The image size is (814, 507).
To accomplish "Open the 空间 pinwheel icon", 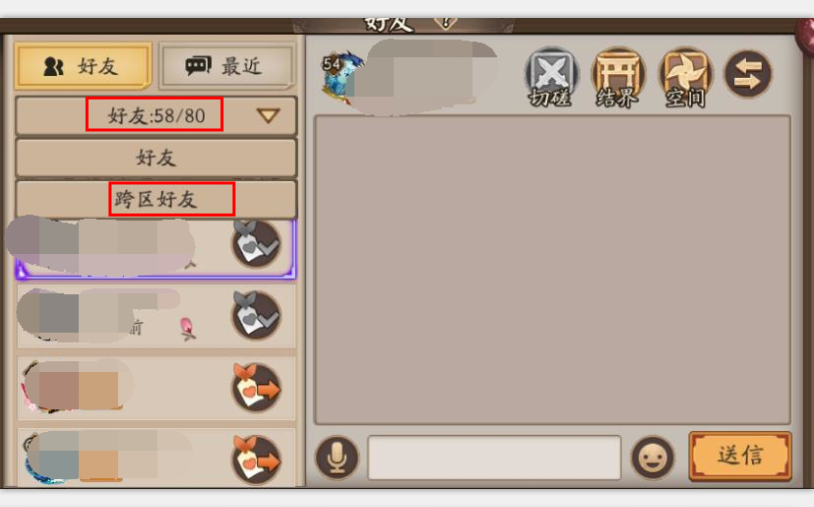I will (x=685, y=76).
